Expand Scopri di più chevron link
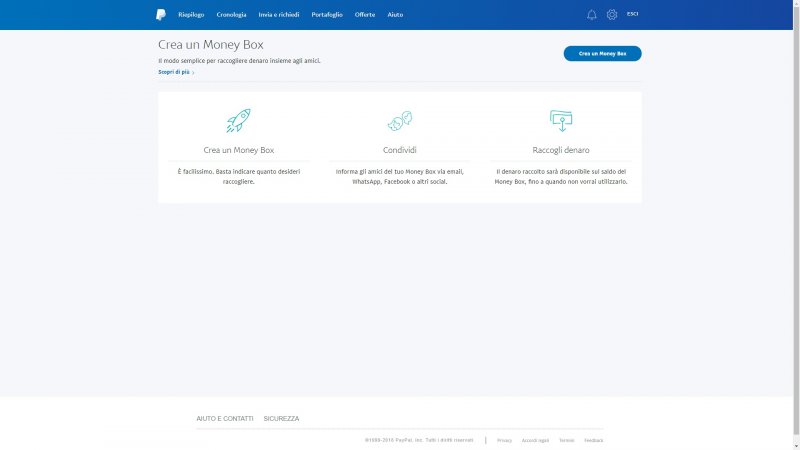 pos(176,72)
